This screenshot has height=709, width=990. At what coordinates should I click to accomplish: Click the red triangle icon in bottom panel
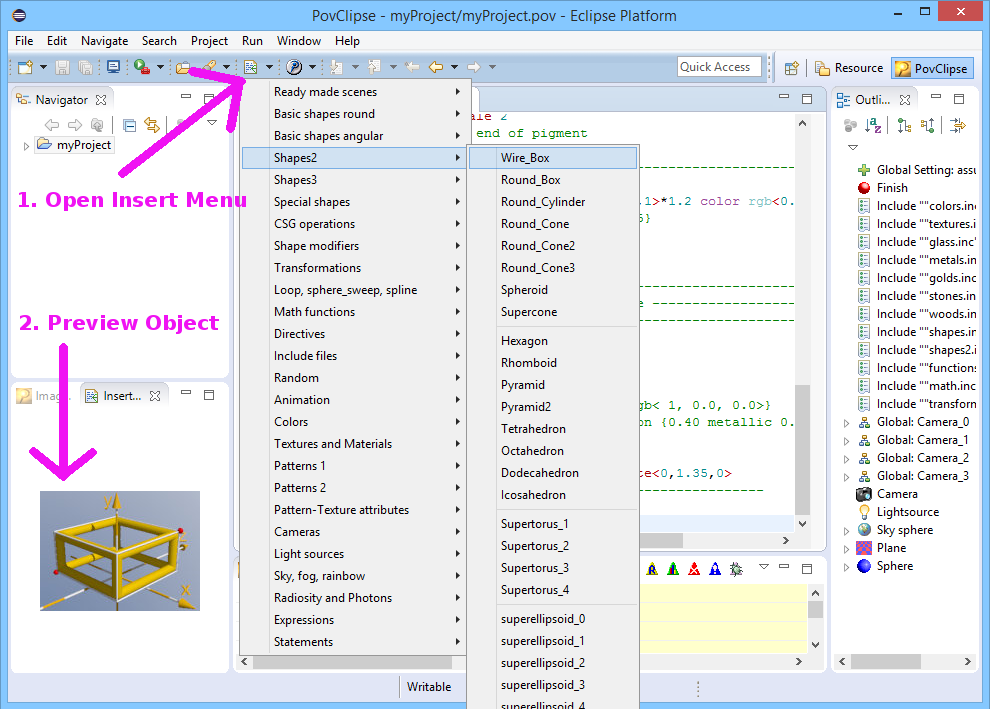[x=694, y=569]
